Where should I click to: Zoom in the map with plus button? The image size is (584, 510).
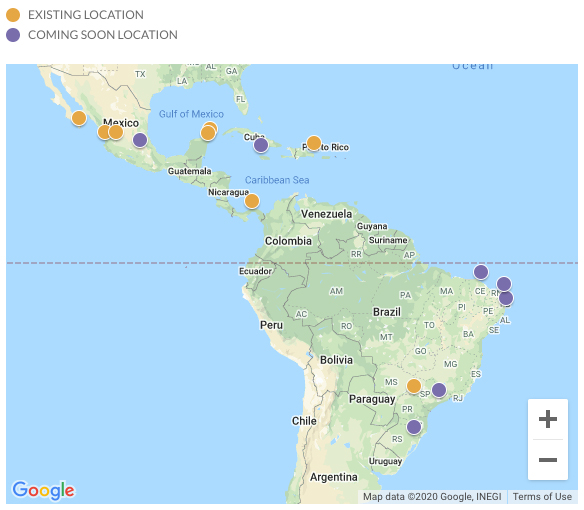548,419
